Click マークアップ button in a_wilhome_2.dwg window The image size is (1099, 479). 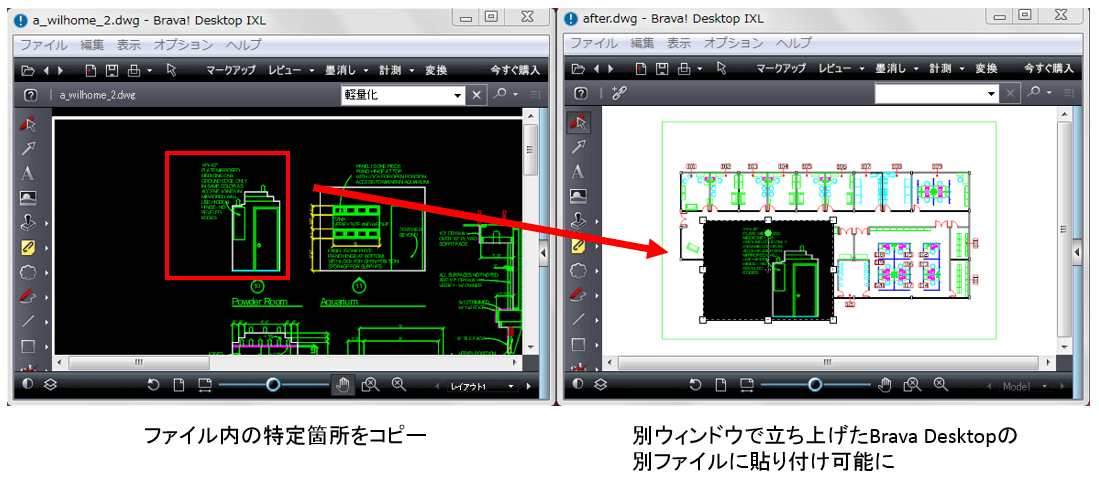[231, 70]
